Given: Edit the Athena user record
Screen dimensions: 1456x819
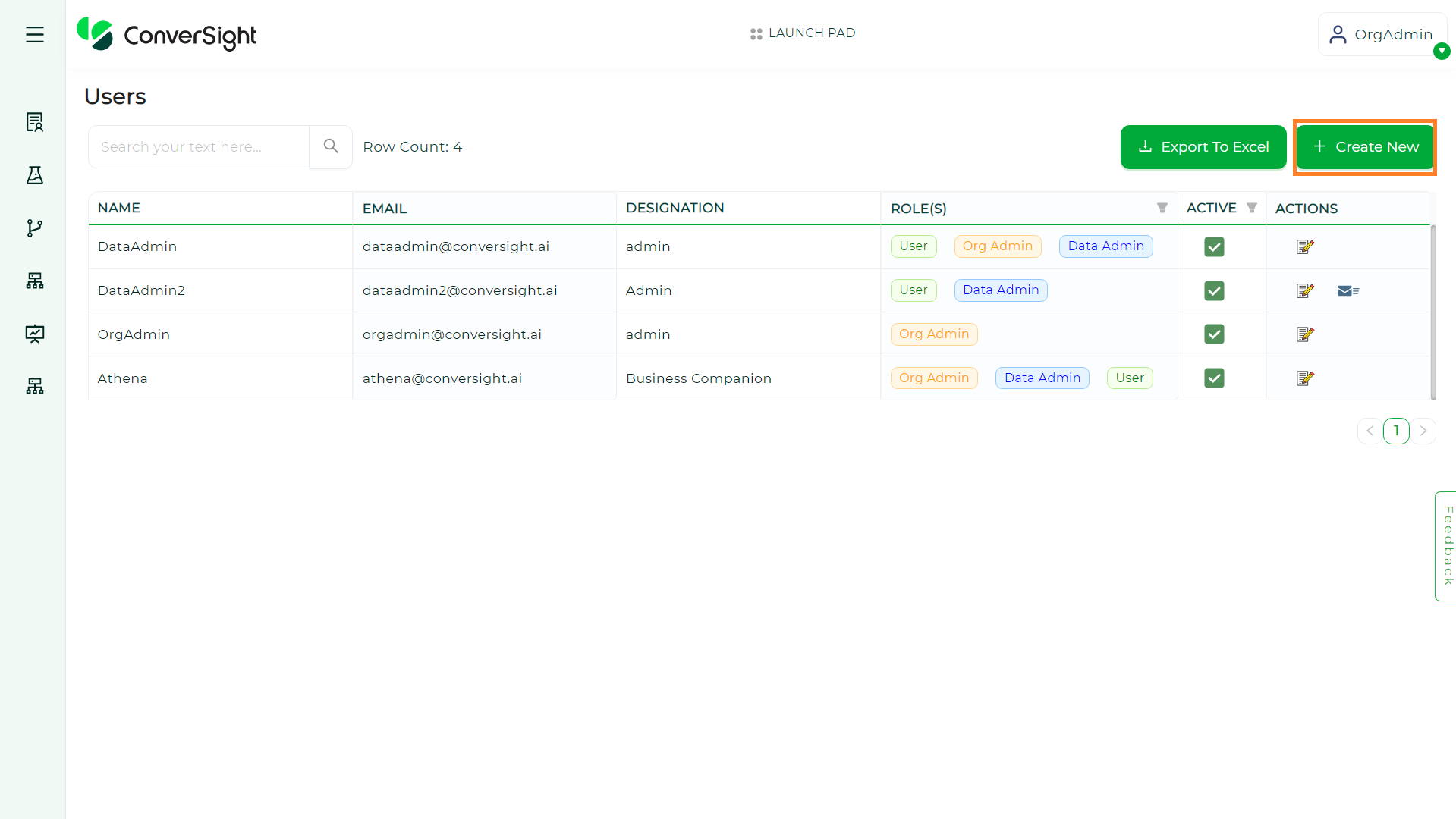Looking at the screenshot, I should click(1305, 378).
